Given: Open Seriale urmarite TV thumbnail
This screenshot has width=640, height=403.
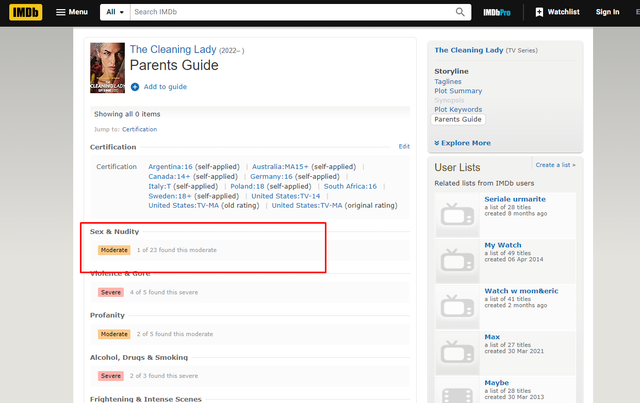Looking at the screenshot, I should click(x=457, y=215).
